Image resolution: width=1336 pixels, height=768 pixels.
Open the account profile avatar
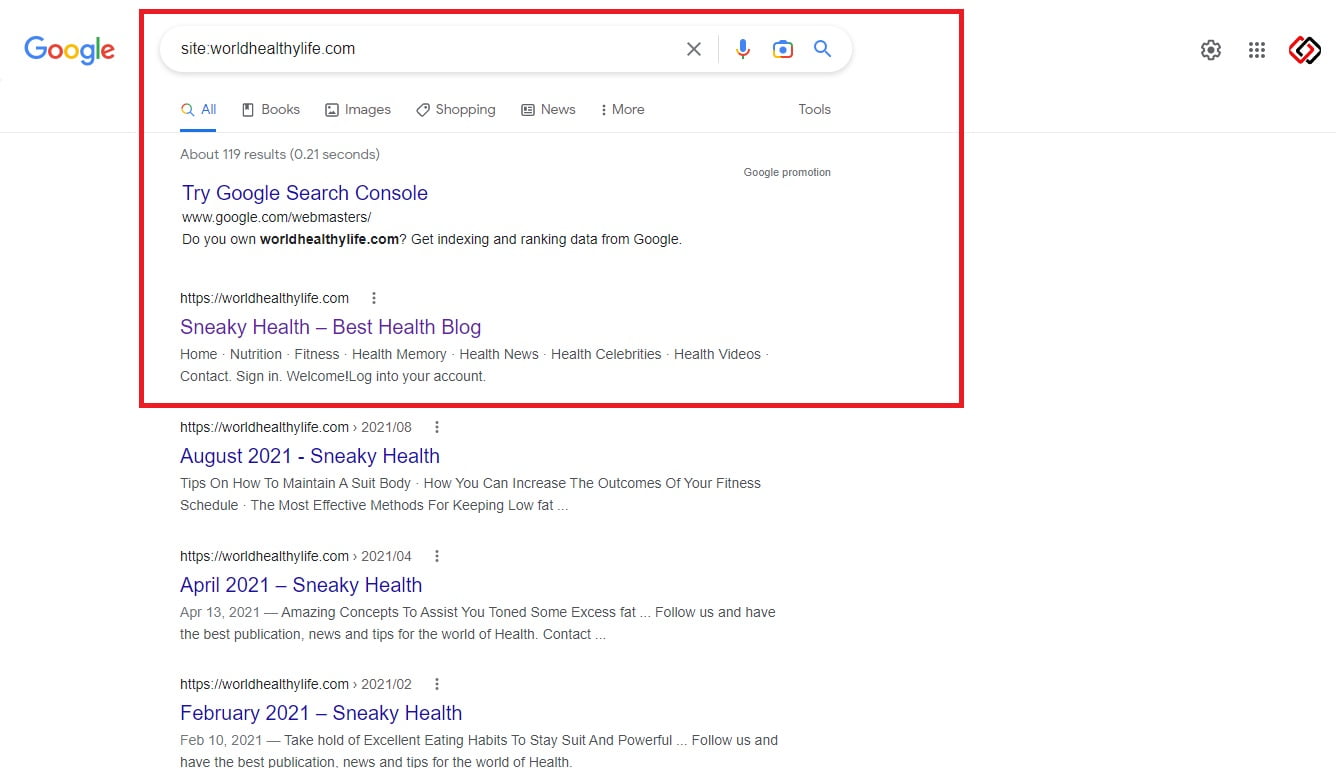(x=1305, y=50)
